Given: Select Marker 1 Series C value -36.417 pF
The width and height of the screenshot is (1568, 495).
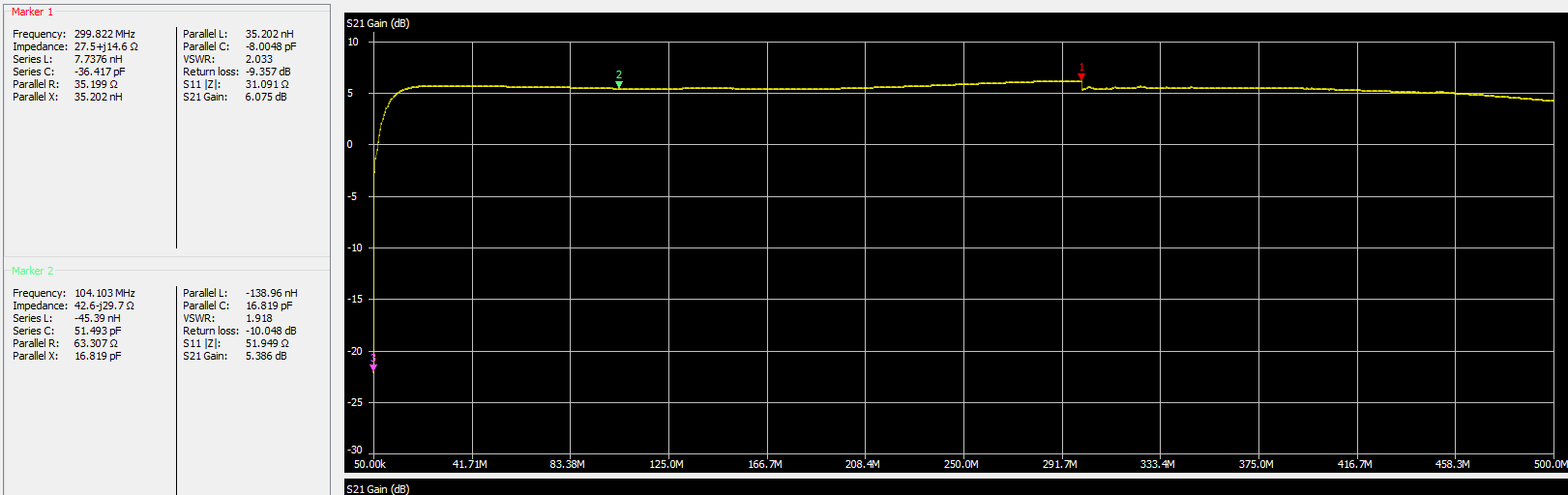Looking at the screenshot, I should click(100, 72).
